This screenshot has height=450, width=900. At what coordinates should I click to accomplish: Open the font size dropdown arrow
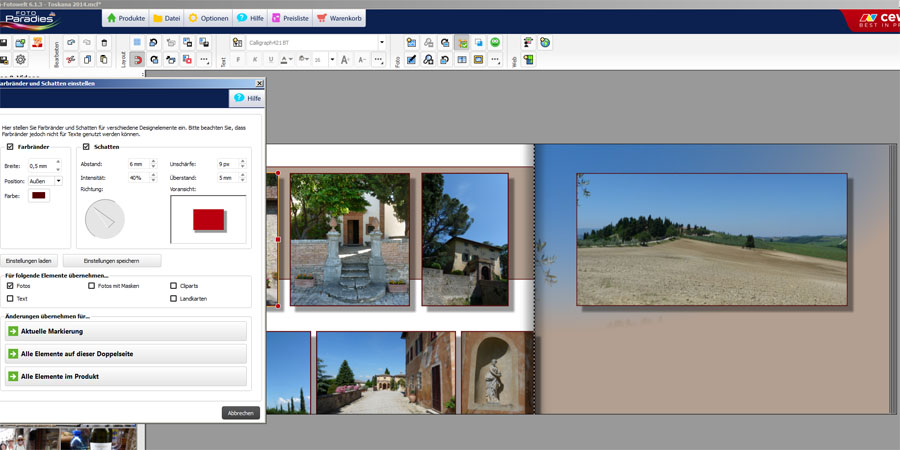pyautogui.click(x=331, y=60)
